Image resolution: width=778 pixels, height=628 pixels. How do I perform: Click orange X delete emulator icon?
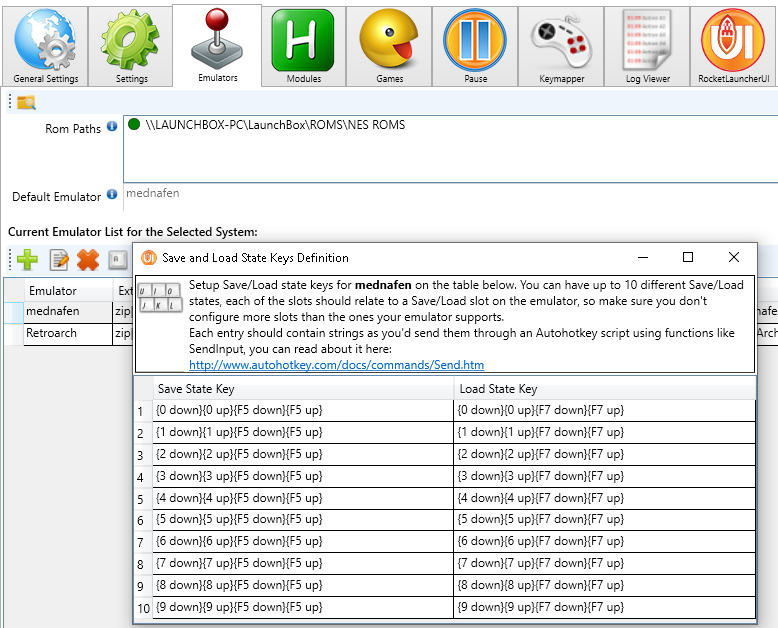click(x=88, y=260)
